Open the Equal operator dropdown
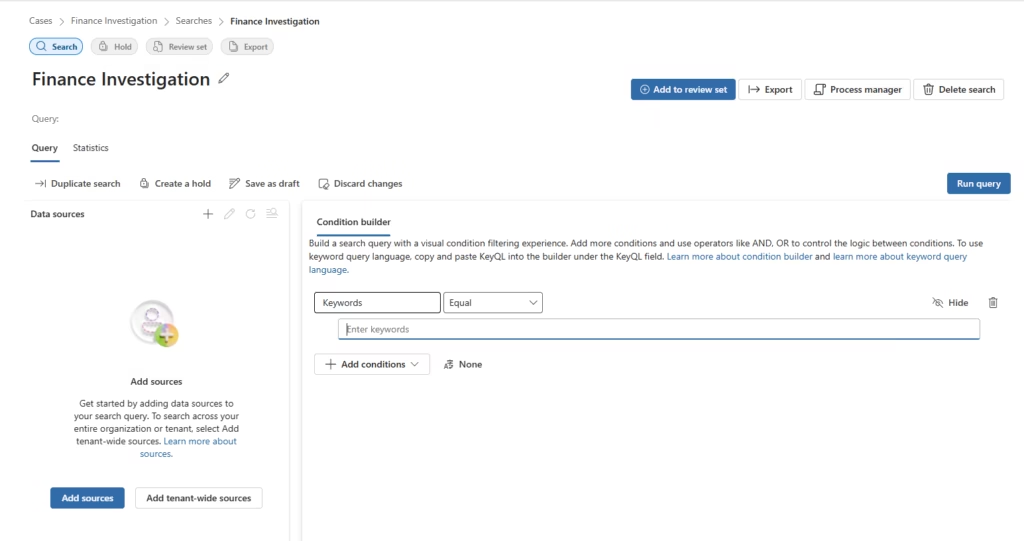1024x541 pixels. (x=493, y=303)
